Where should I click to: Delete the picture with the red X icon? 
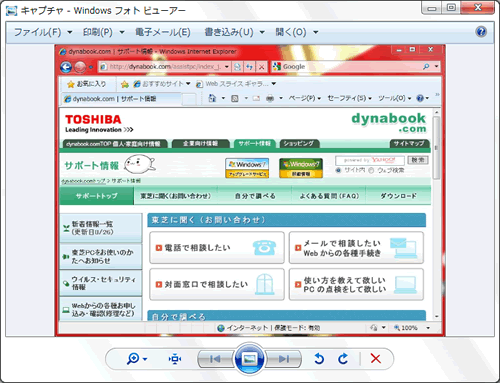point(376,359)
